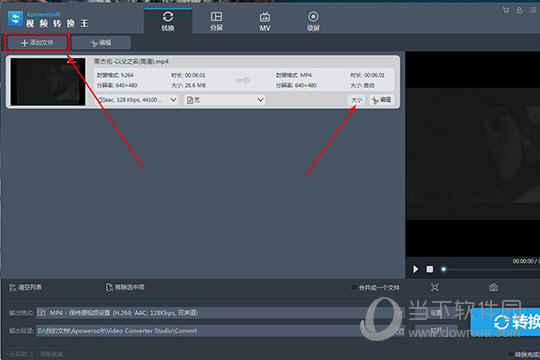Stop the preview playback
The width and height of the screenshot is (540, 360).
(x=429, y=269)
